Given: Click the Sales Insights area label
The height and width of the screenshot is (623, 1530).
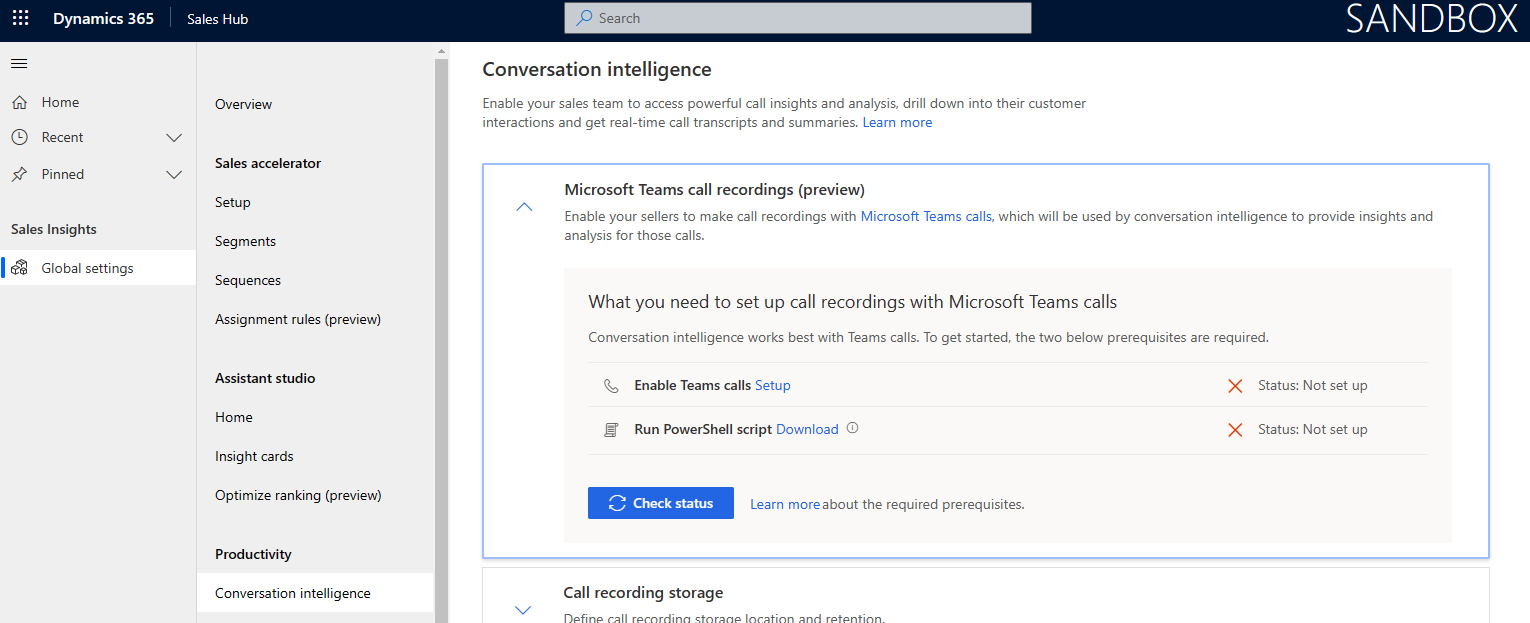Looking at the screenshot, I should (54, 229).
